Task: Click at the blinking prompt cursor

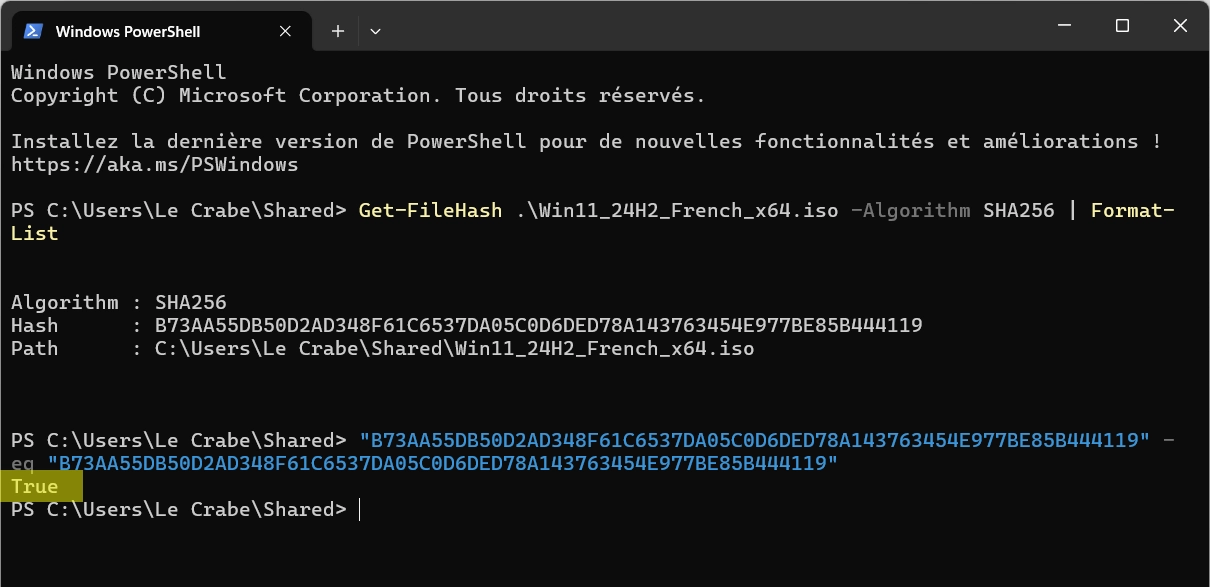Action: point(359,510)
